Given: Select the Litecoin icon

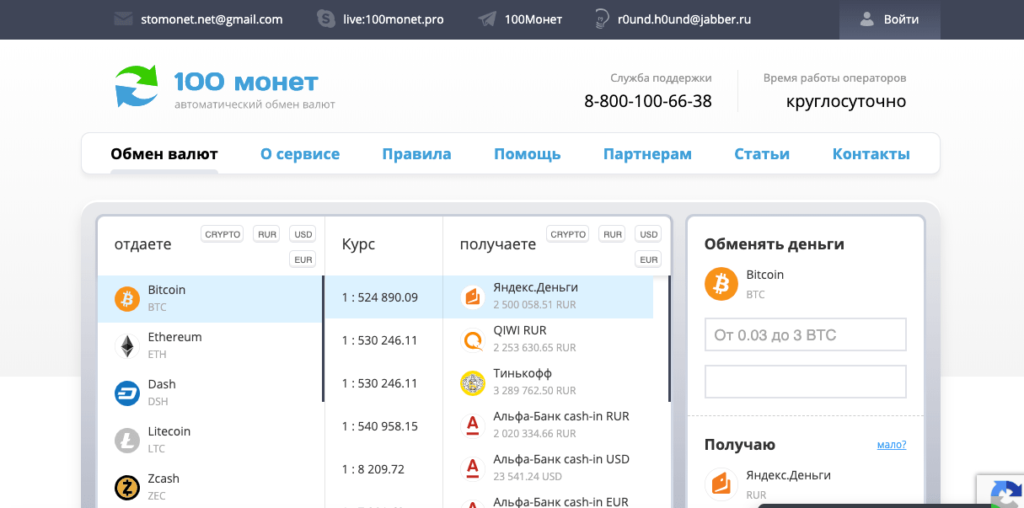Looking at the screenshot, I should [x=127, y=440].
